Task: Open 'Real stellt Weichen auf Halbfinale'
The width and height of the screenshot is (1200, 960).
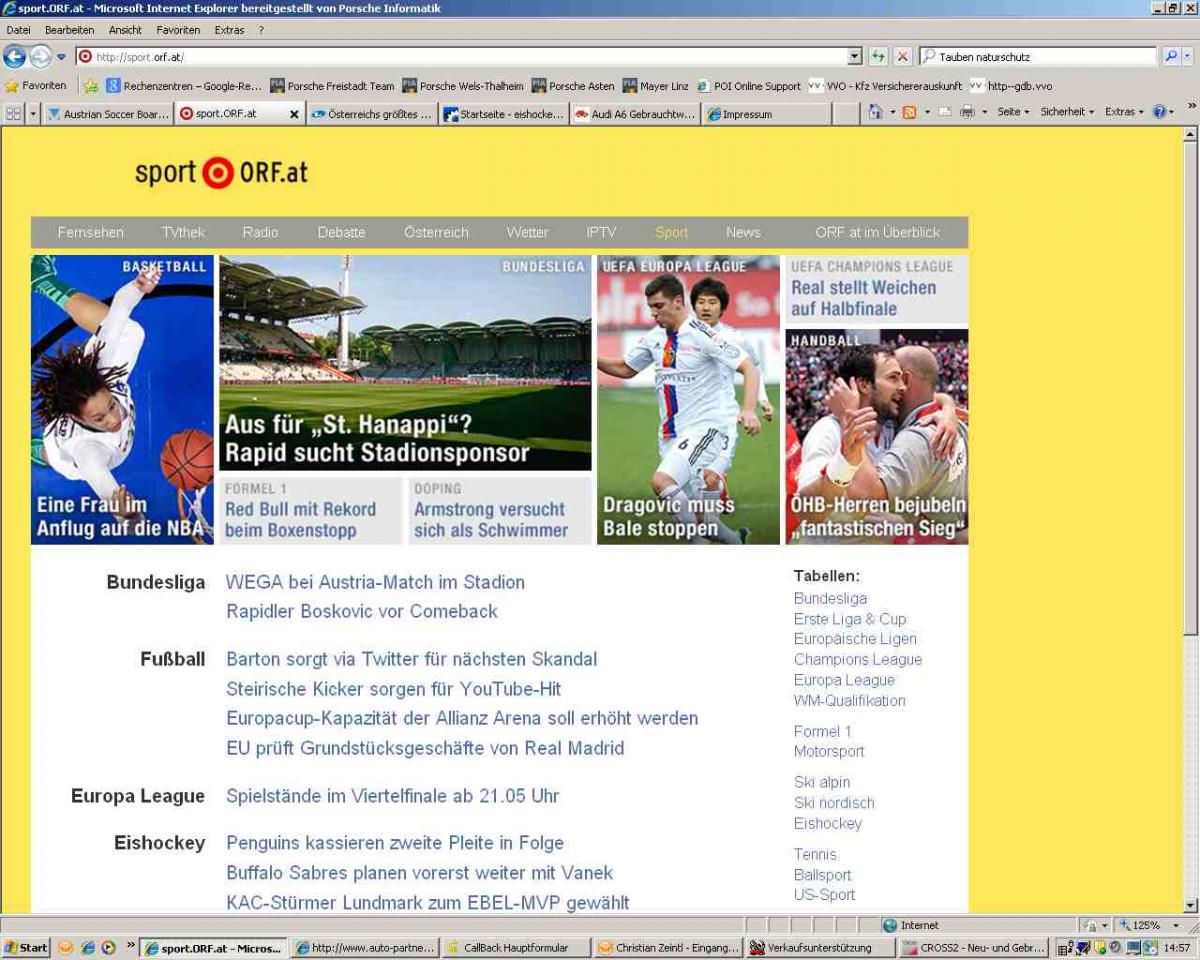Action: point(876,290)
